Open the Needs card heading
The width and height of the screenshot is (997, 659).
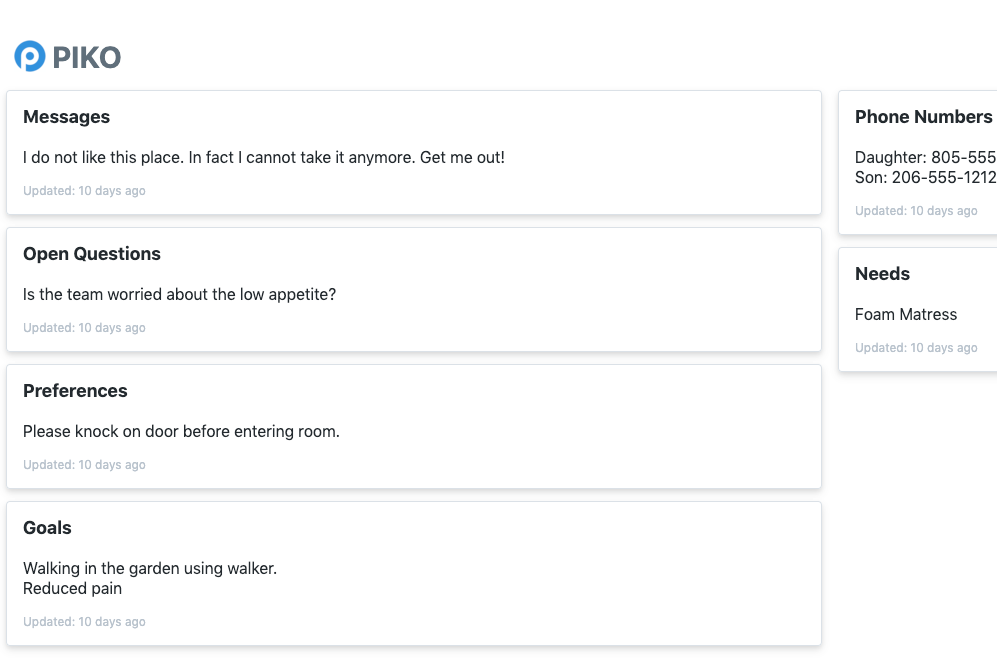pos(882,274)
